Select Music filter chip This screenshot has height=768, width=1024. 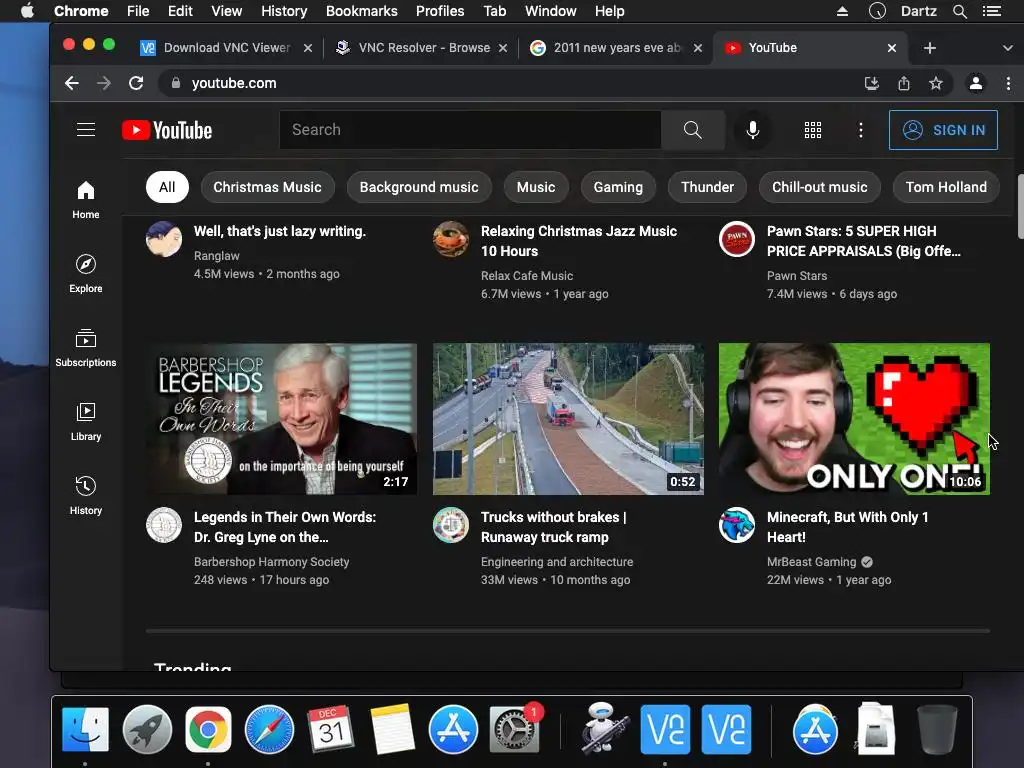pyautogui.click(x=536, y=187)
